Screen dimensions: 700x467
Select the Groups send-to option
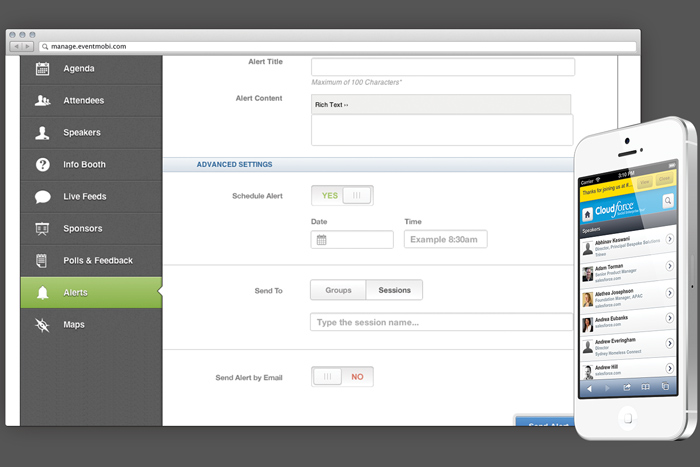pyautogui.click(x=338, y=290)
